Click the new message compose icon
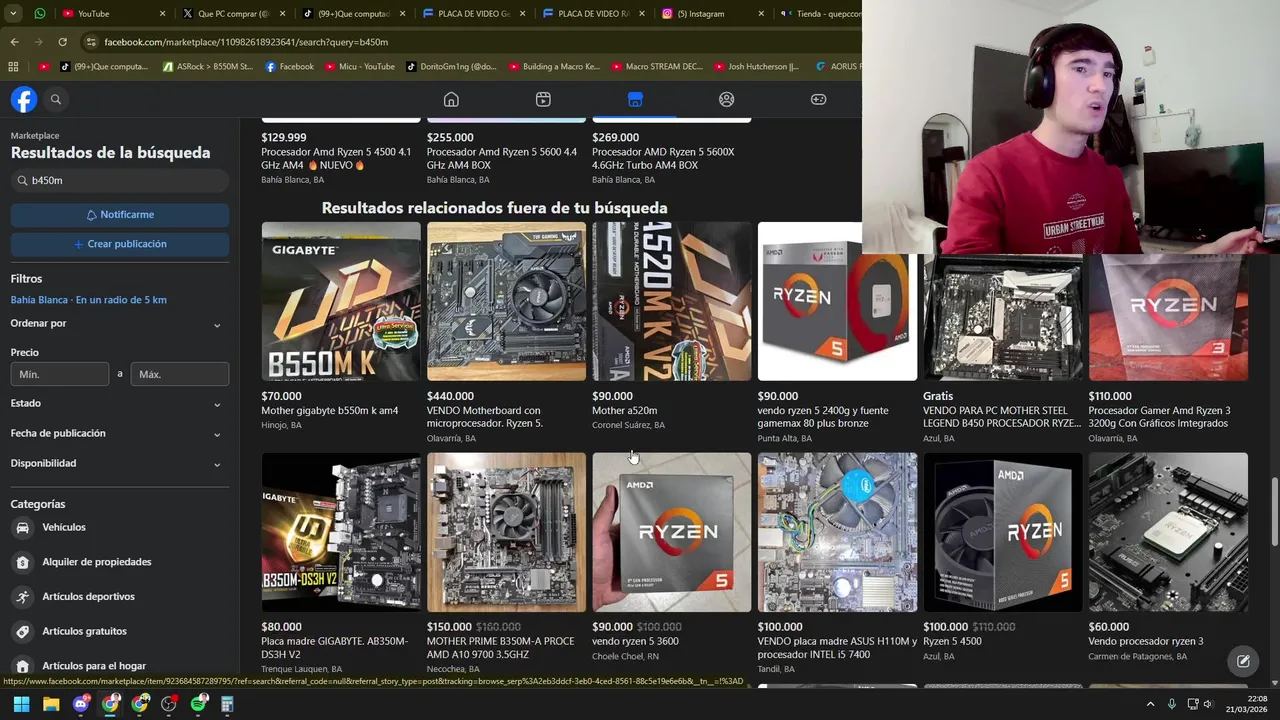Image resolution: width=1280 pixels, height=720 pixels. 1243,661
